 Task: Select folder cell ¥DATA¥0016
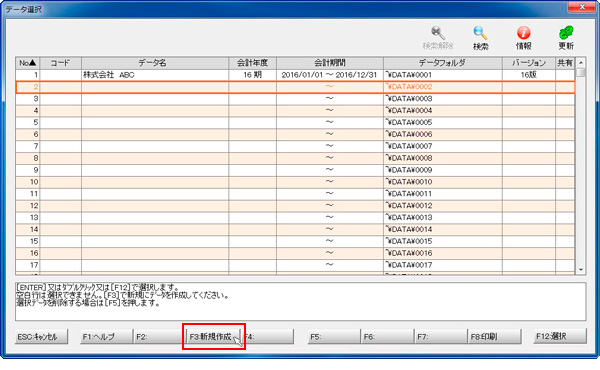click(443, 253)
